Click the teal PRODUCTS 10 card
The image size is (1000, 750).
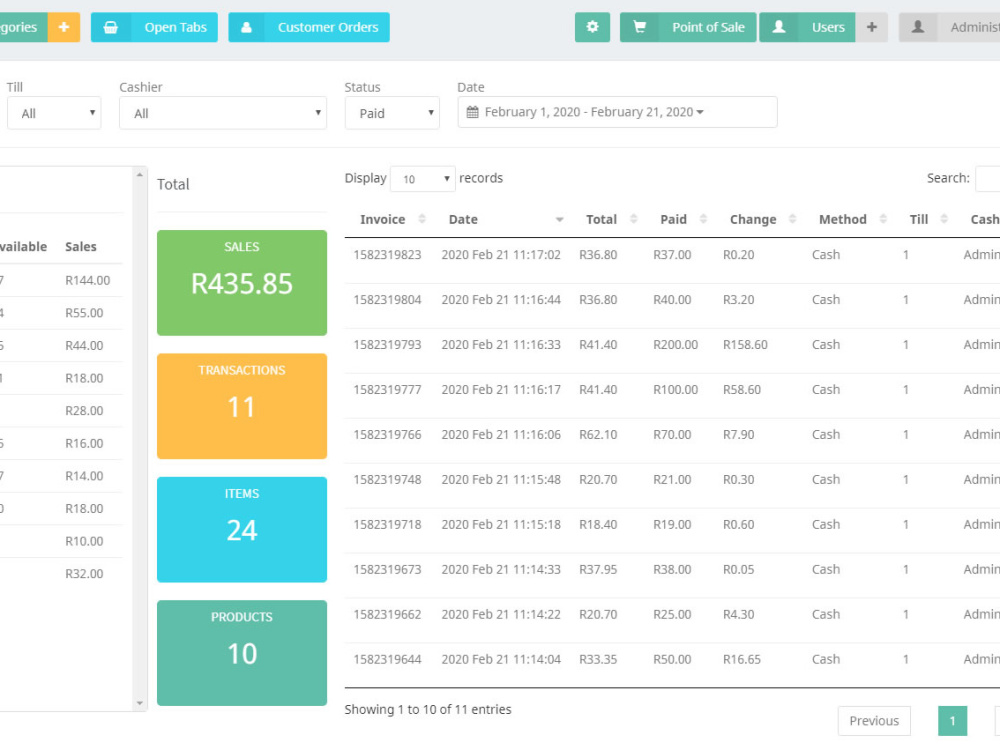(x=242, y=653)
